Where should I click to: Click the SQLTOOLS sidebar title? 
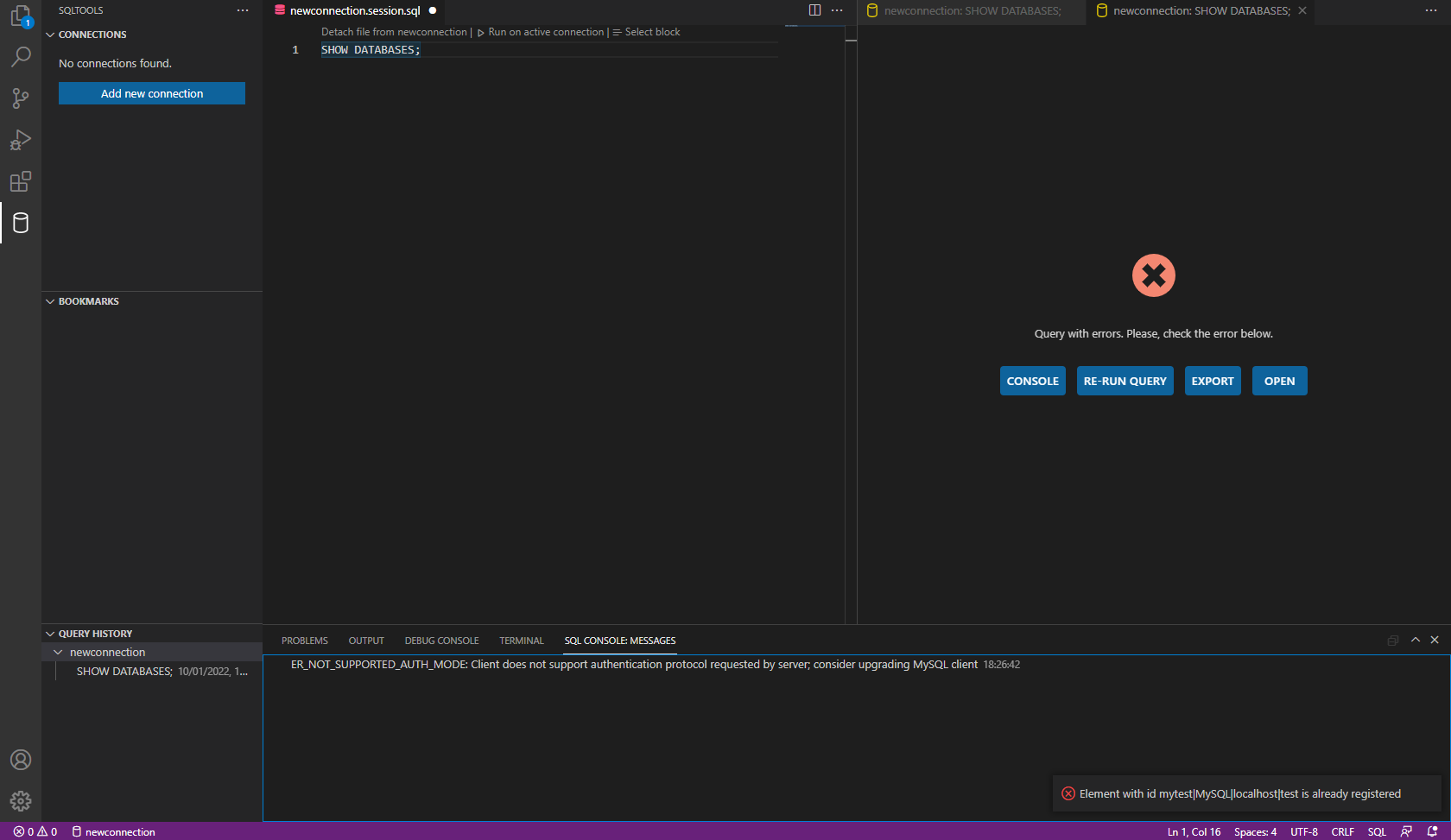coord(81,10)
